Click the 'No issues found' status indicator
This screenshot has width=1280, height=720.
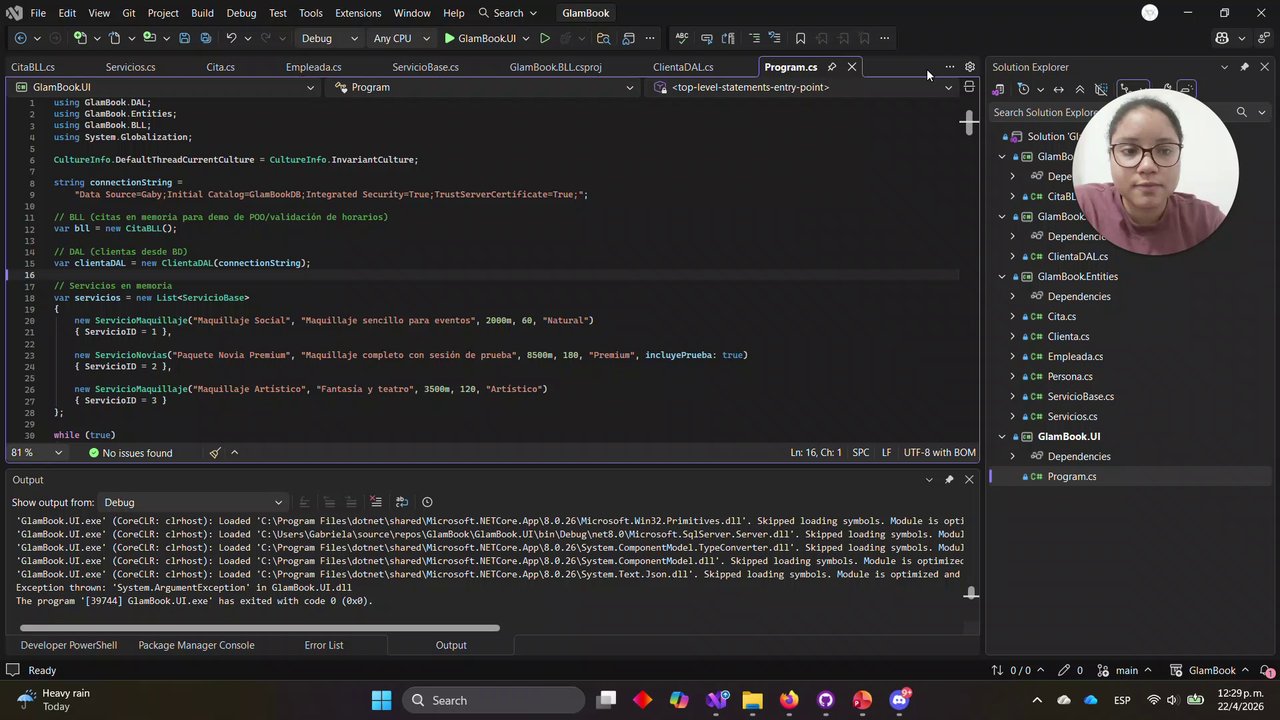point(130,453)
